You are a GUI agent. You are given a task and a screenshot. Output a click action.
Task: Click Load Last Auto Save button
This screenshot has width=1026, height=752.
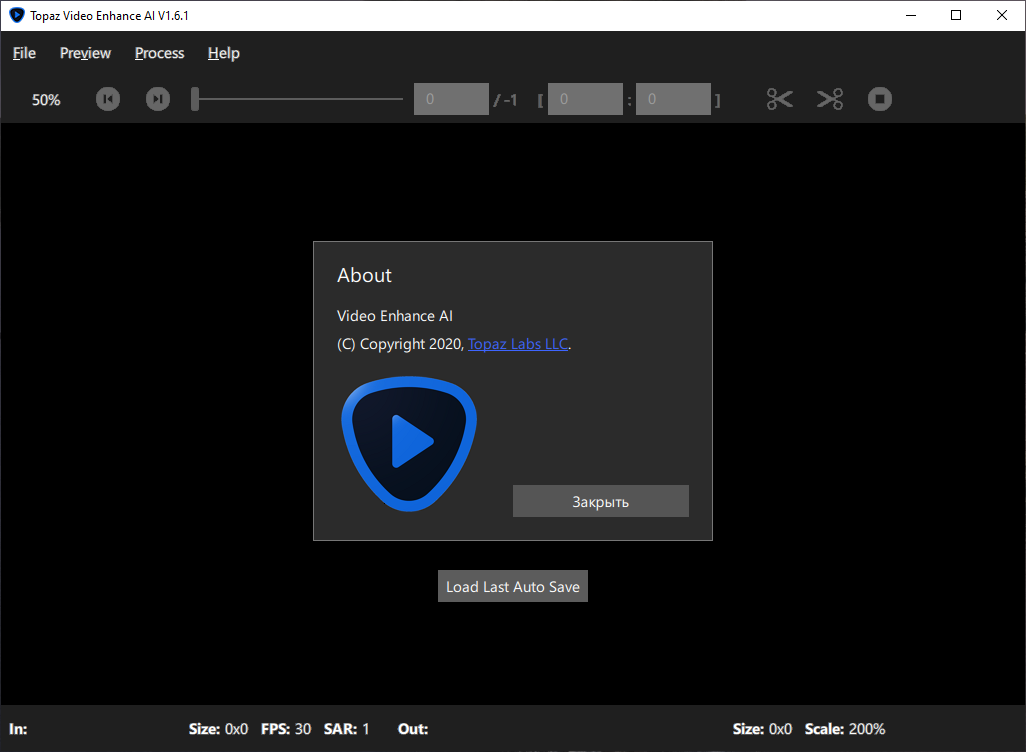(x=513, y=586)
